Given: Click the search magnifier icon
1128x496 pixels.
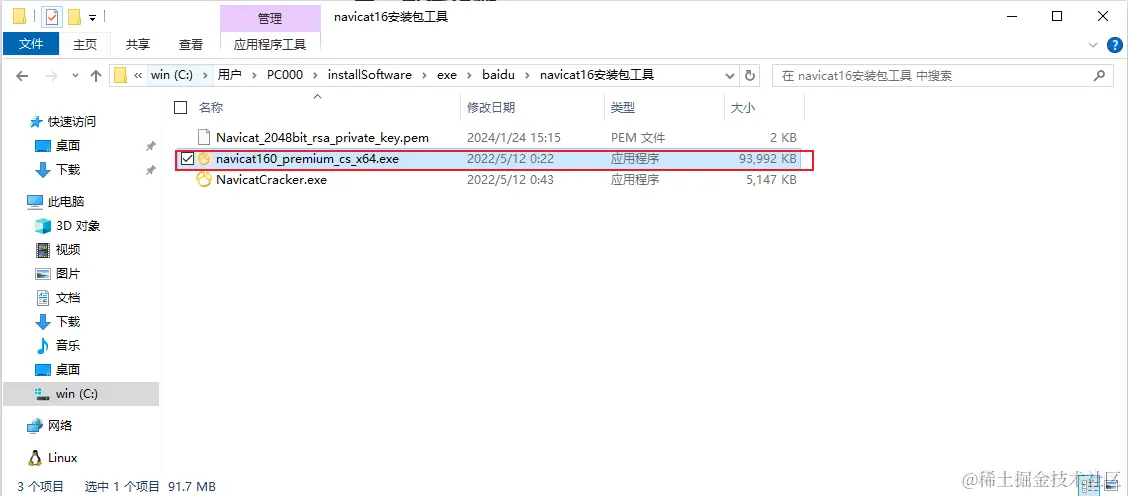Looking at the screenshot, I should click(1099, 75).
